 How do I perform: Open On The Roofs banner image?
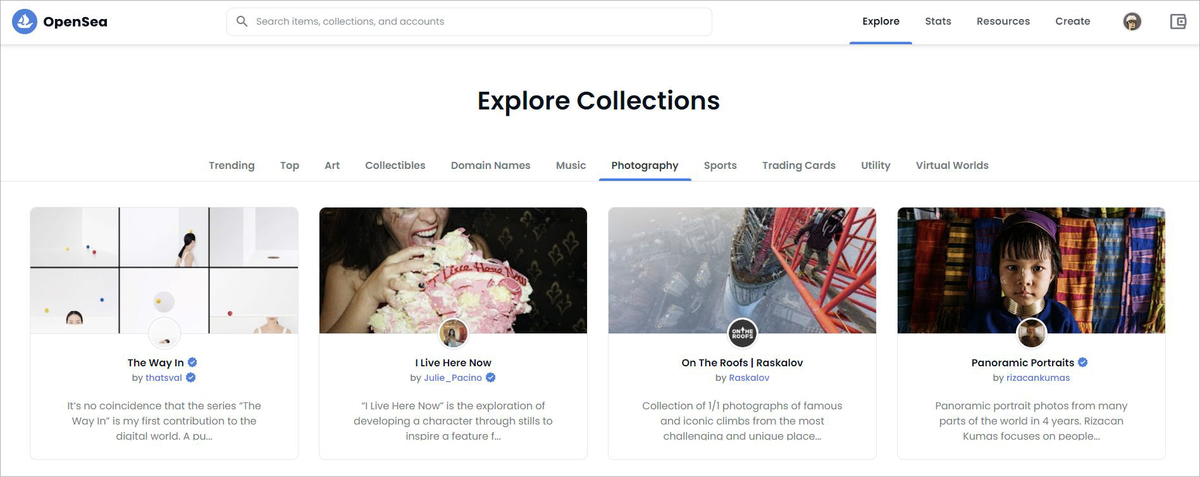742,270
